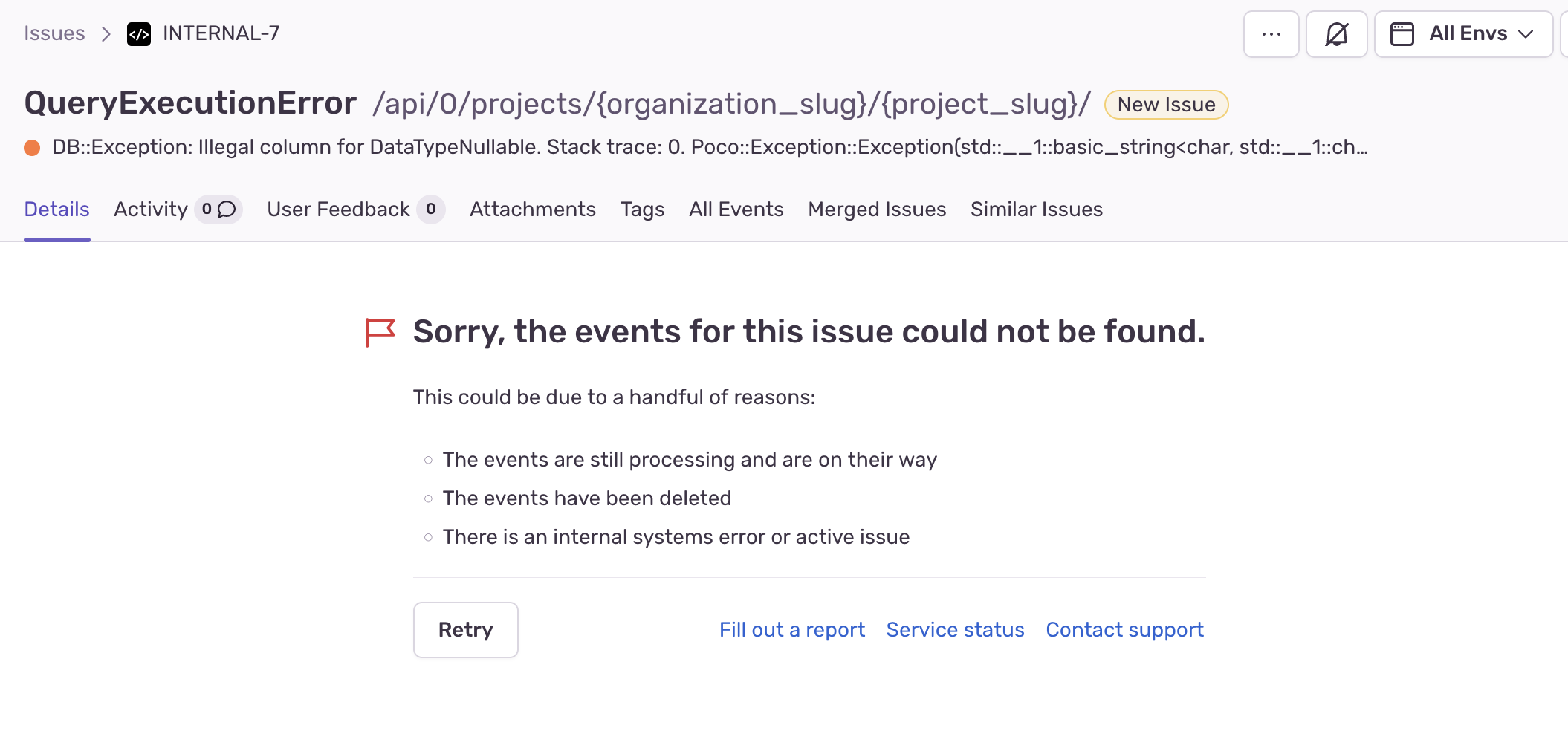Switch to the Activity tab

[x=151, y=210]
